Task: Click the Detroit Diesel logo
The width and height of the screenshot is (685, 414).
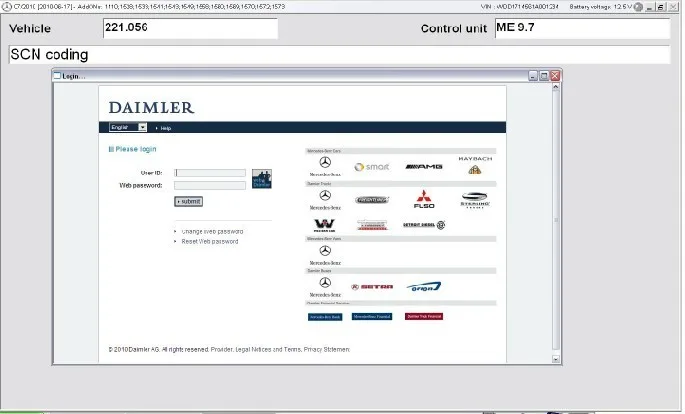Action: coord(424,225)
